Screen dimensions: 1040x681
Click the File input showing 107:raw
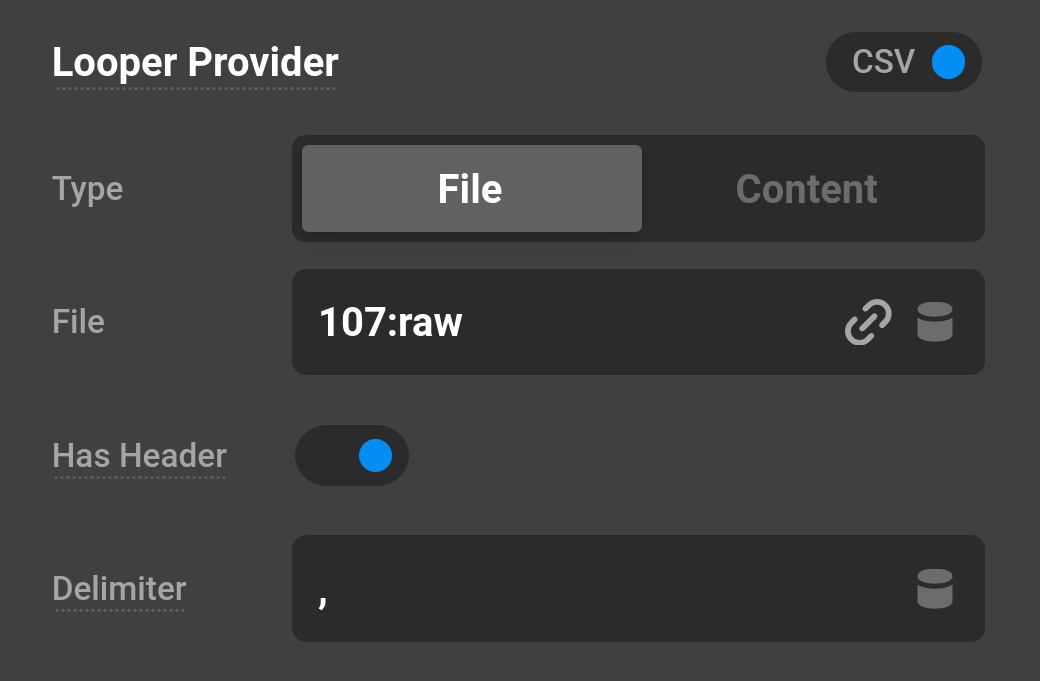click(x=600, y=322)
